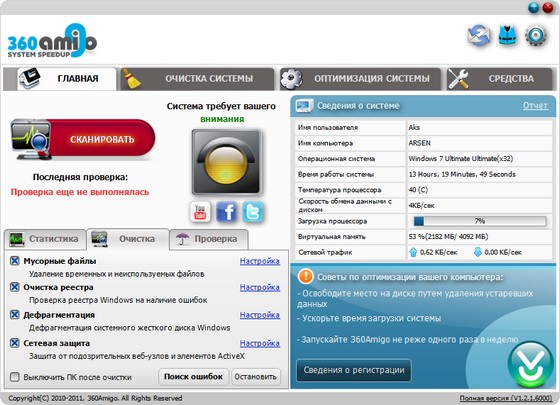Select the Статистика sub-tab
560x405 pixels.
[x=45, y=239]
